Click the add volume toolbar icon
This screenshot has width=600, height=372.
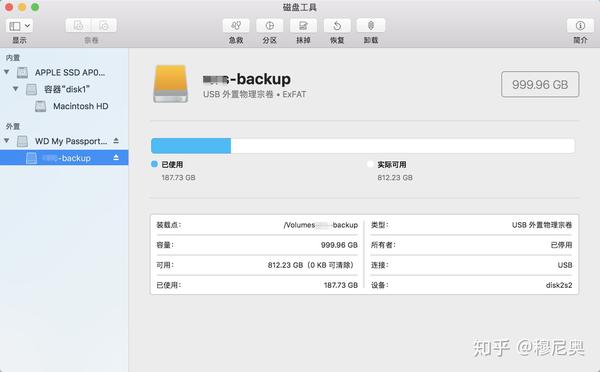(78, 26)
